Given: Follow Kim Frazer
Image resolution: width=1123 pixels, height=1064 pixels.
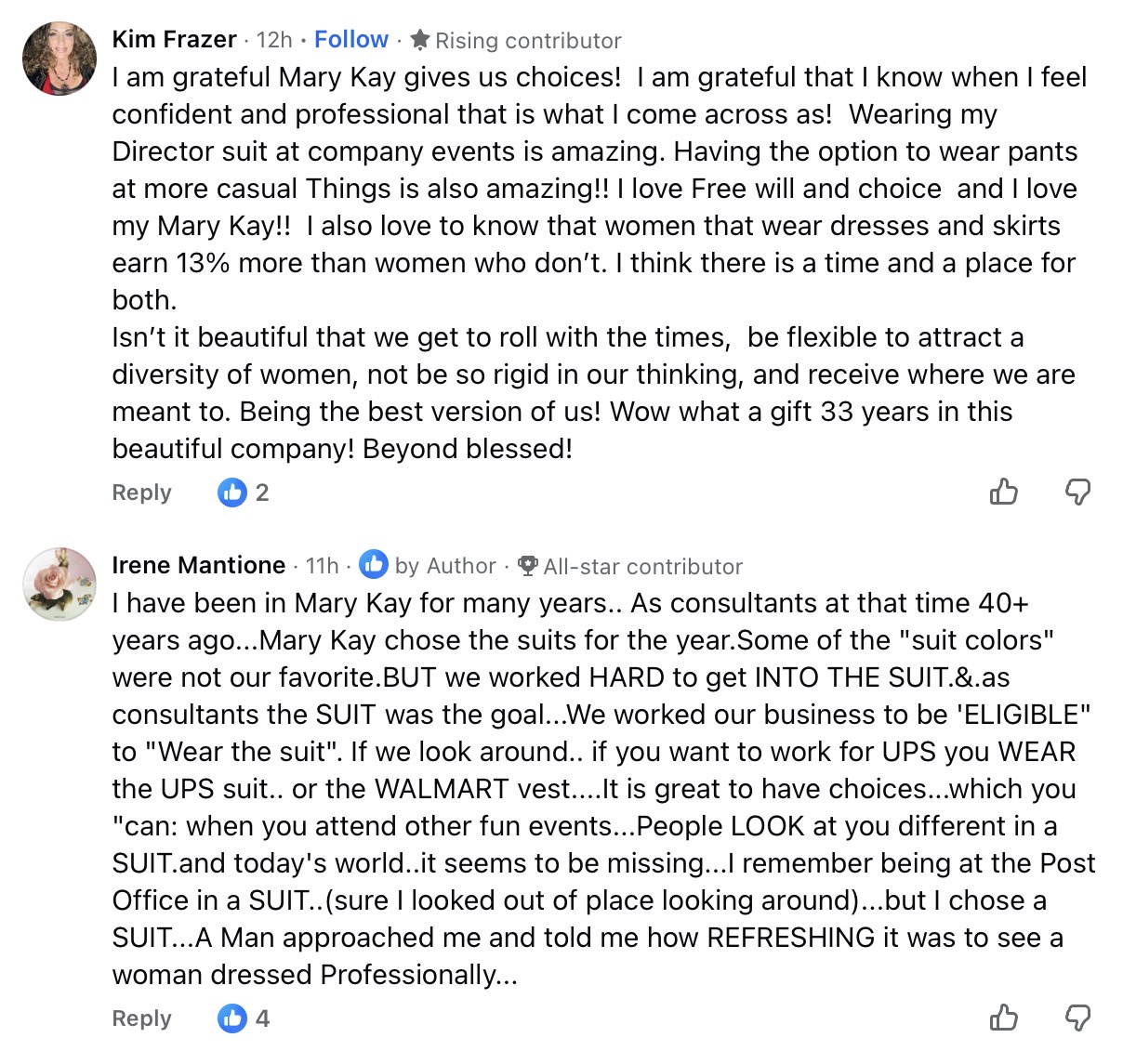Looking at the screenshot, I should pyautogui.click(x=350, y=40).
